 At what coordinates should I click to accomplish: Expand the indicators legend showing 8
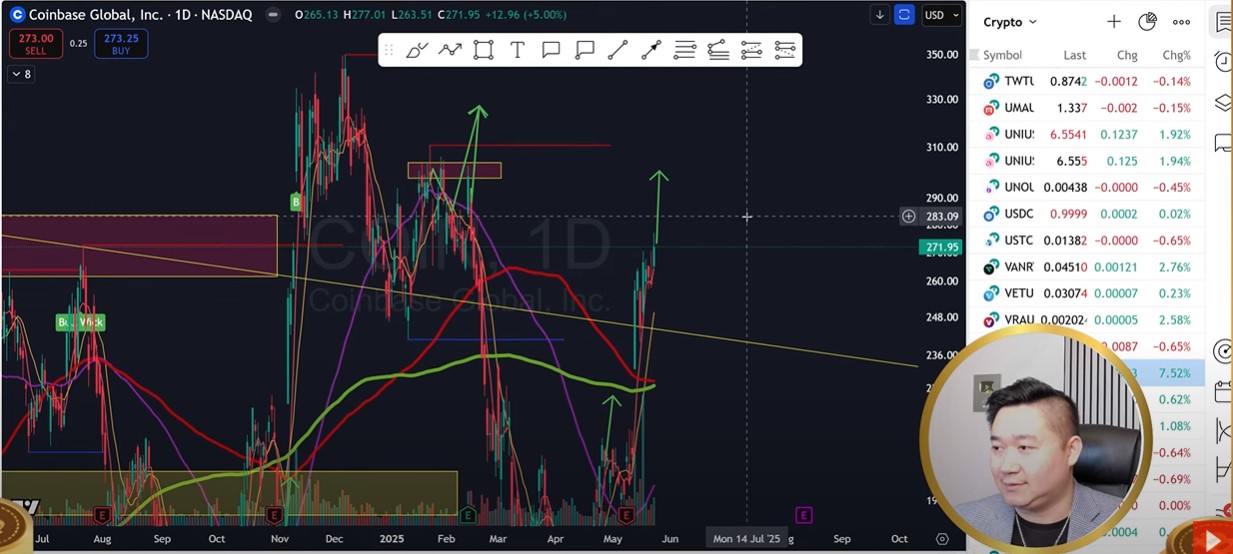(21, 74)
